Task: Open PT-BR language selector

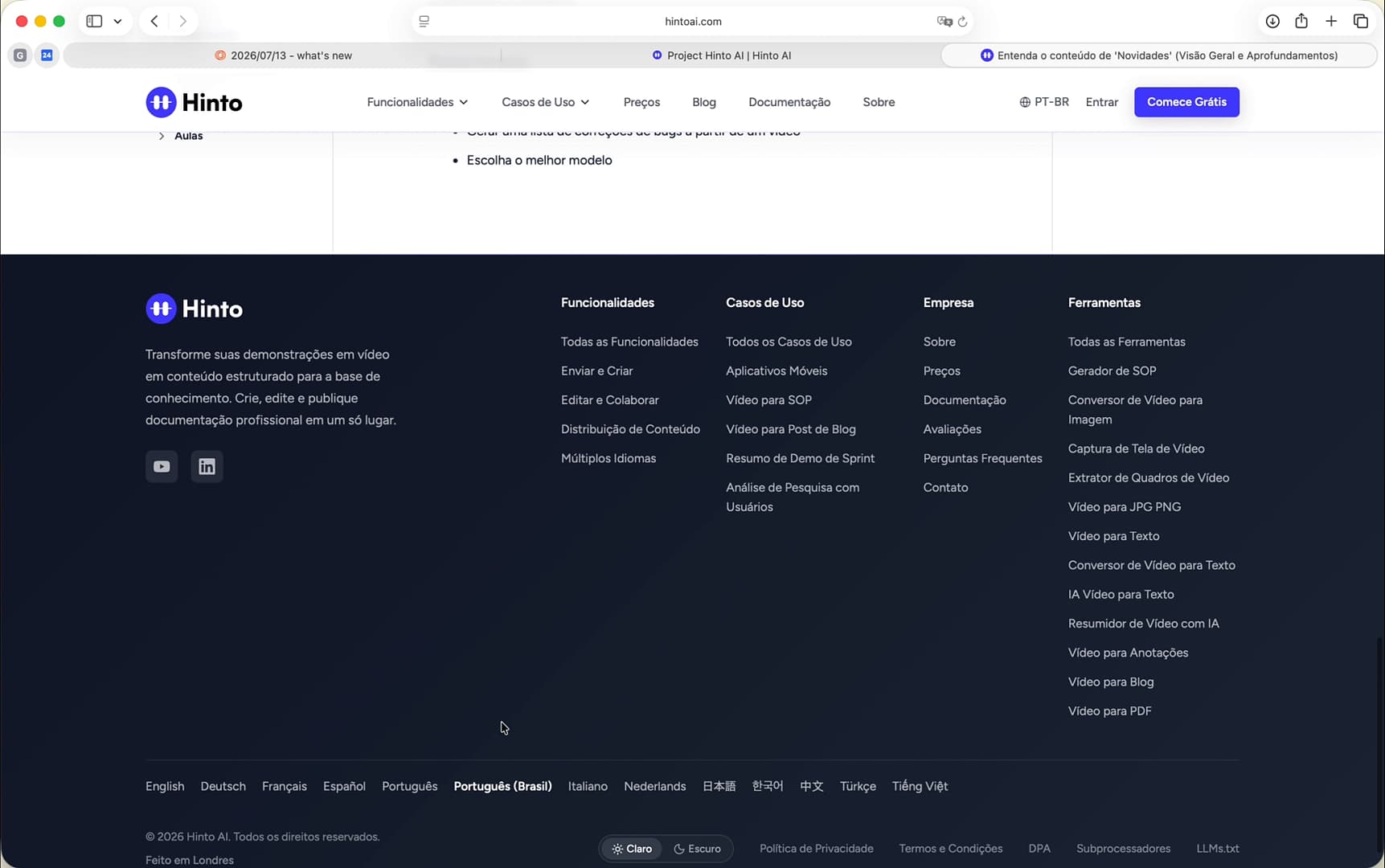Action: (x=1044, y=102)
